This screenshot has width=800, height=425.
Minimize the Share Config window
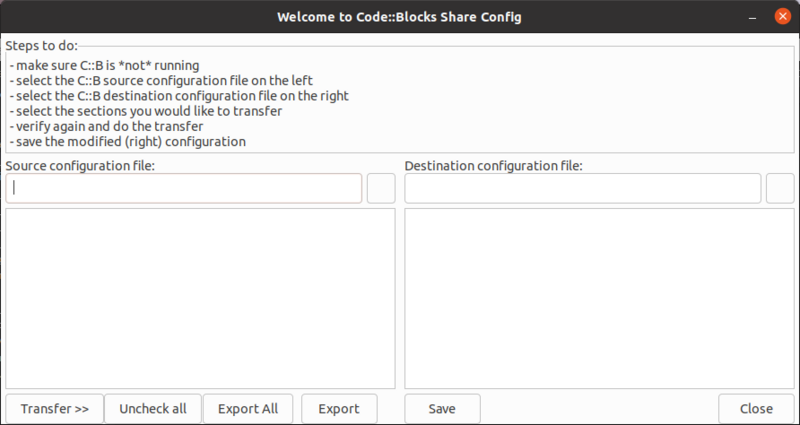point(753,17)
